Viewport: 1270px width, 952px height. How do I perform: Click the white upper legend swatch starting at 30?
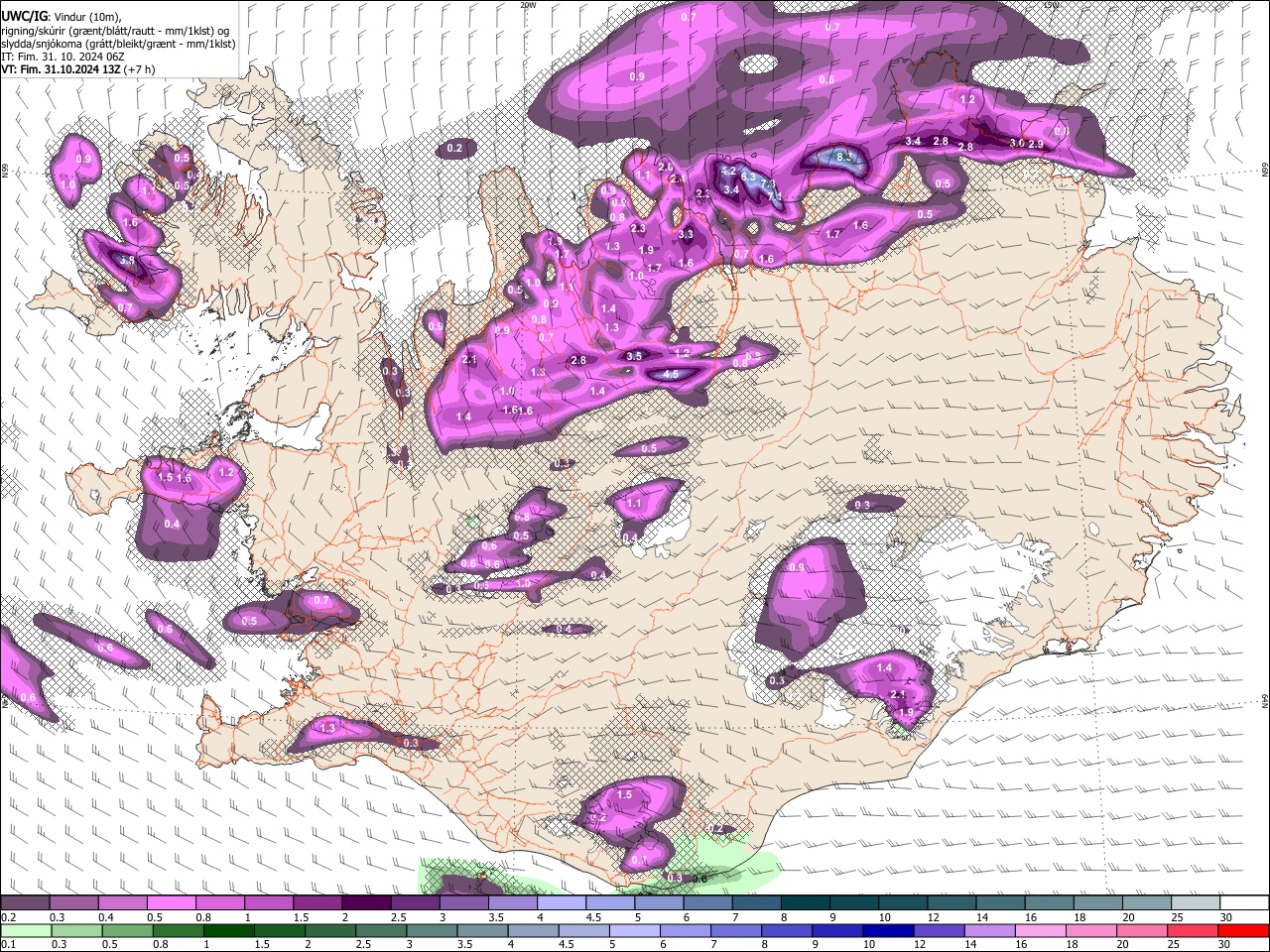tap(1244, 903)
